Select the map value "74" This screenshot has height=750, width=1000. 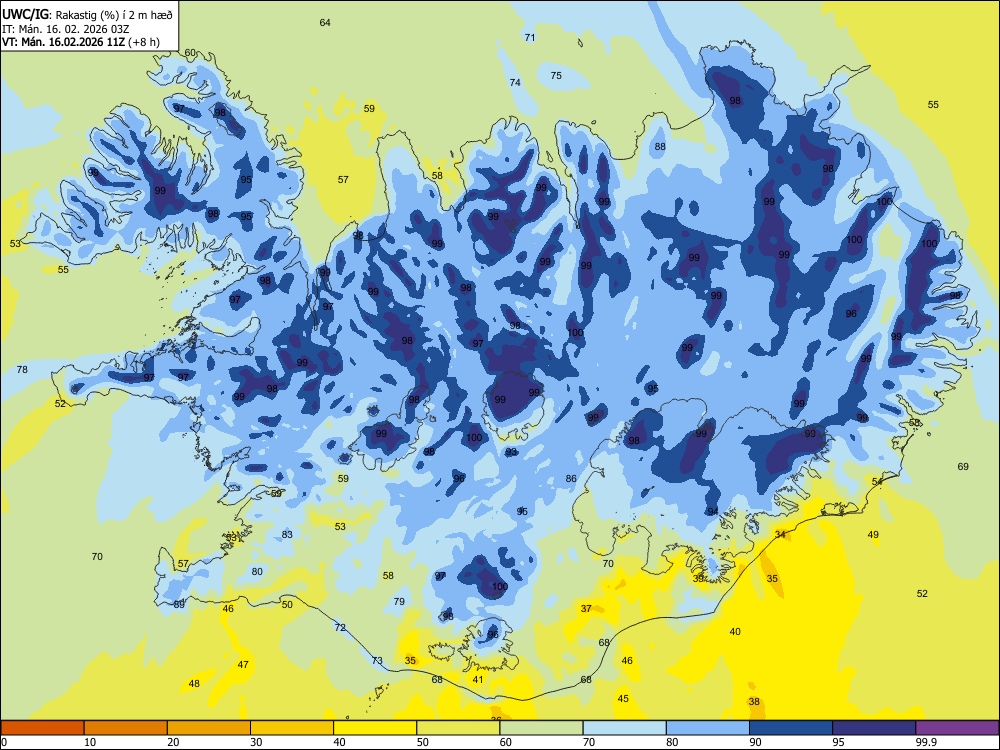[x=515, y=83]
